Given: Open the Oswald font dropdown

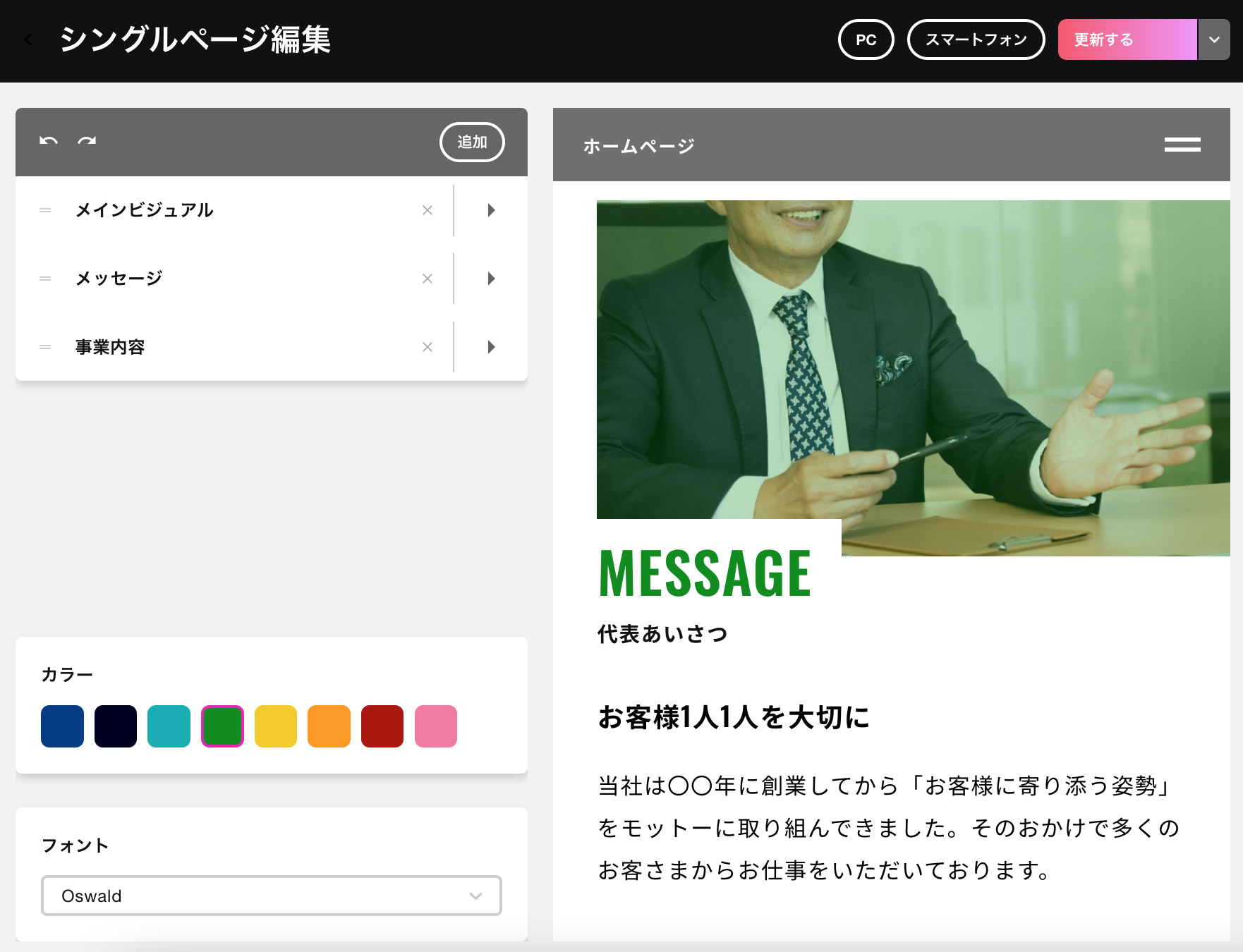Looking at the screenshot, I should click(272, 896).
